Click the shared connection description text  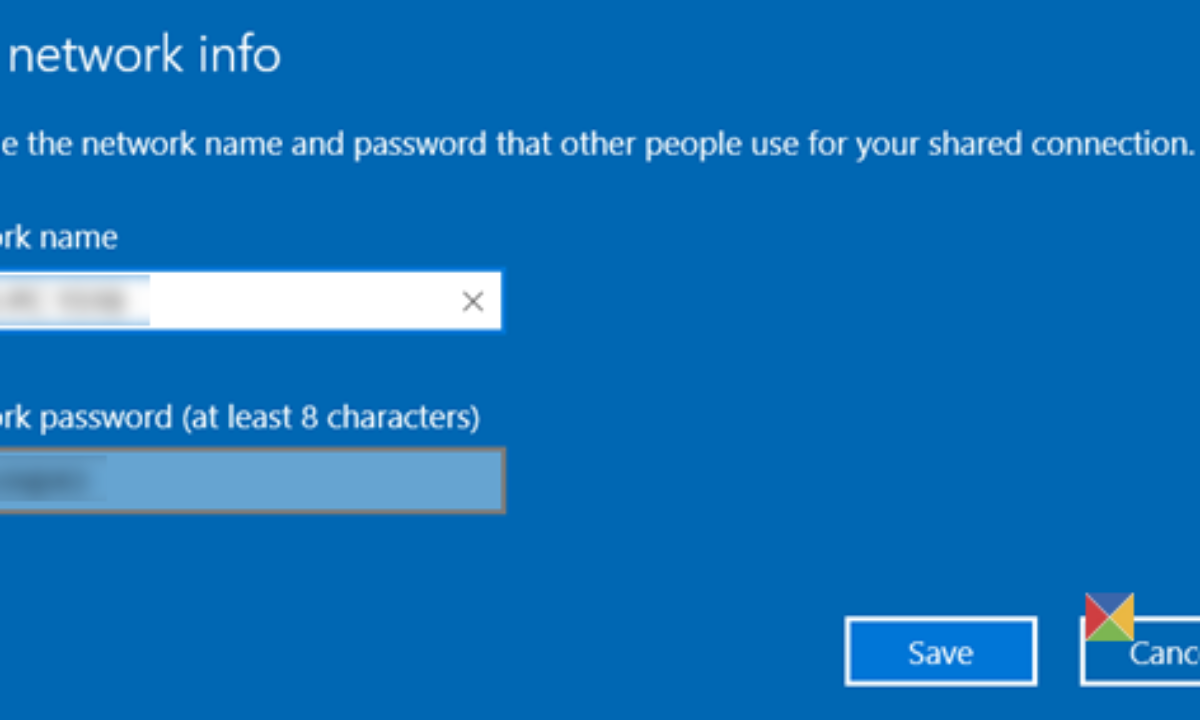[x=600, y=144]
